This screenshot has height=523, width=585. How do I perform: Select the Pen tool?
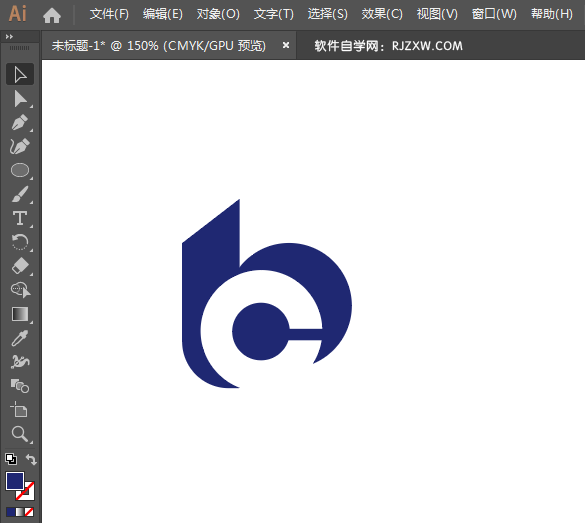[20, 123]
